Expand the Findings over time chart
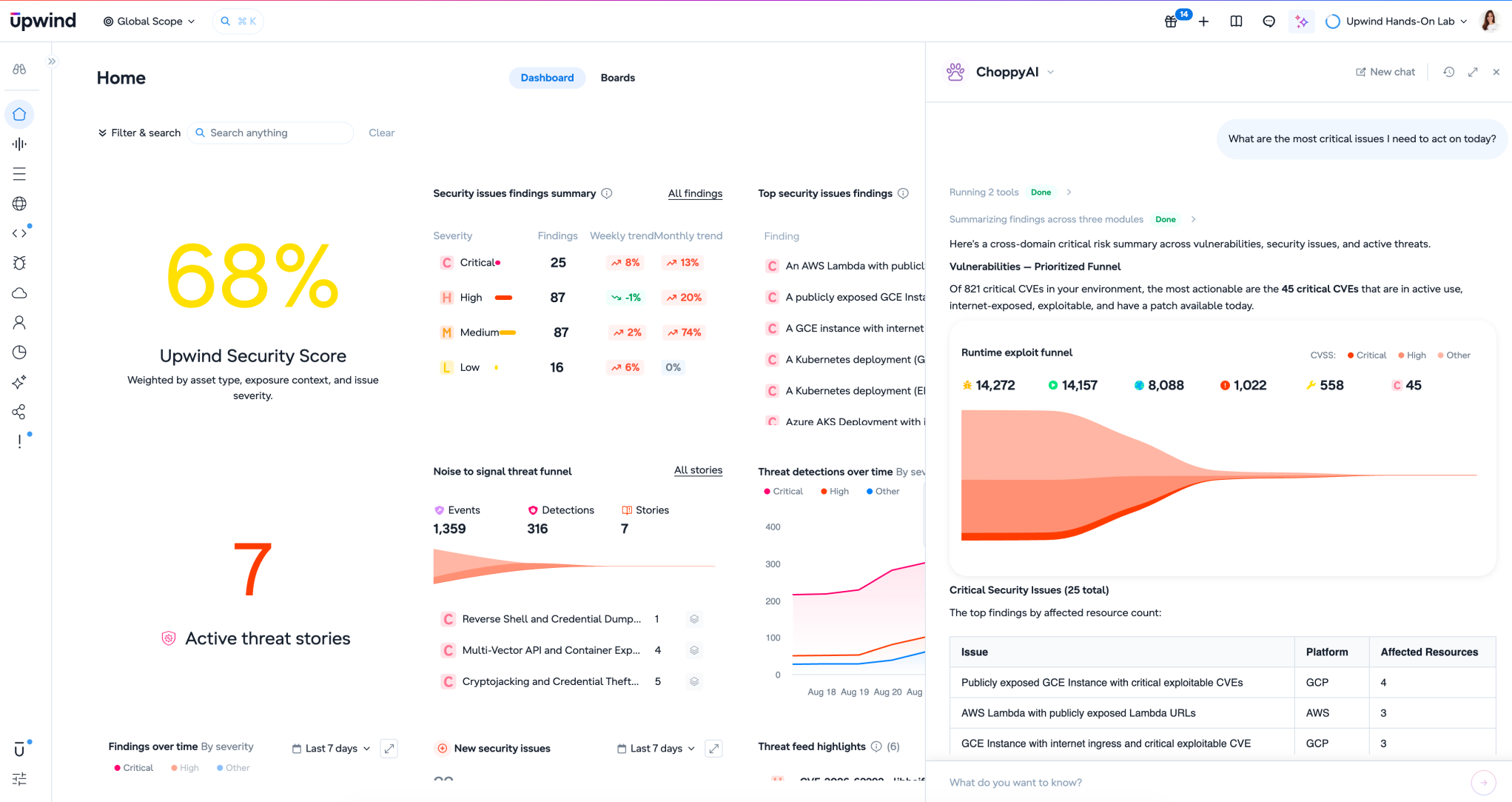Viewport: 1512px width, 802px height. point(389,749)
